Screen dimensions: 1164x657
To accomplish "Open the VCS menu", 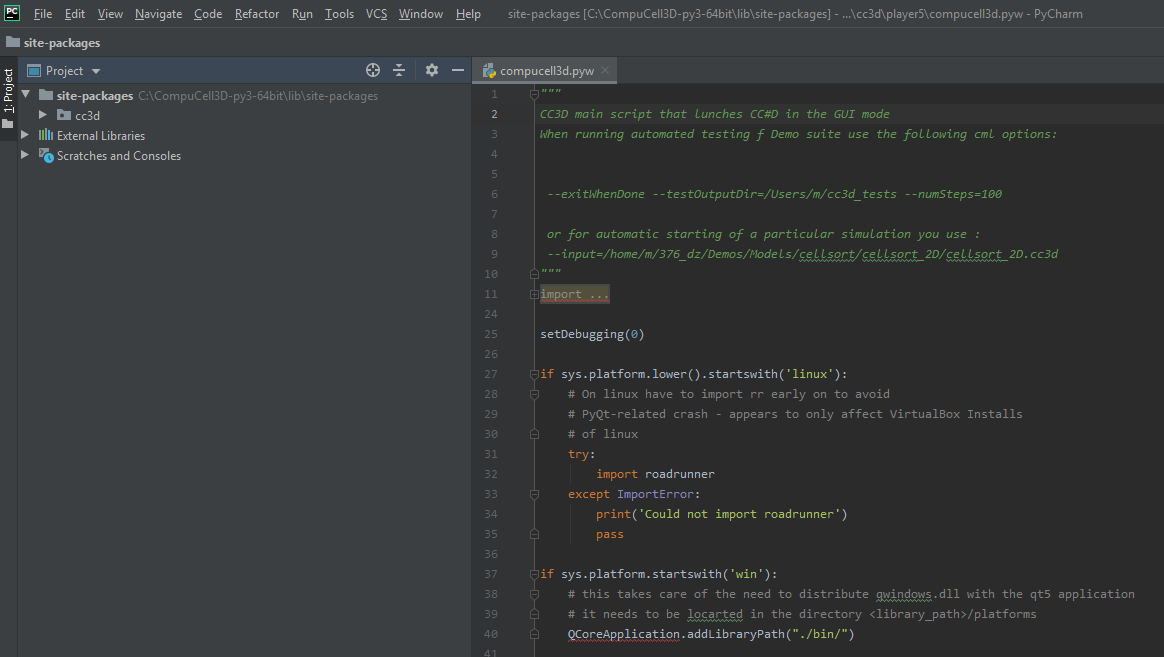I will (x=376, y=13).
